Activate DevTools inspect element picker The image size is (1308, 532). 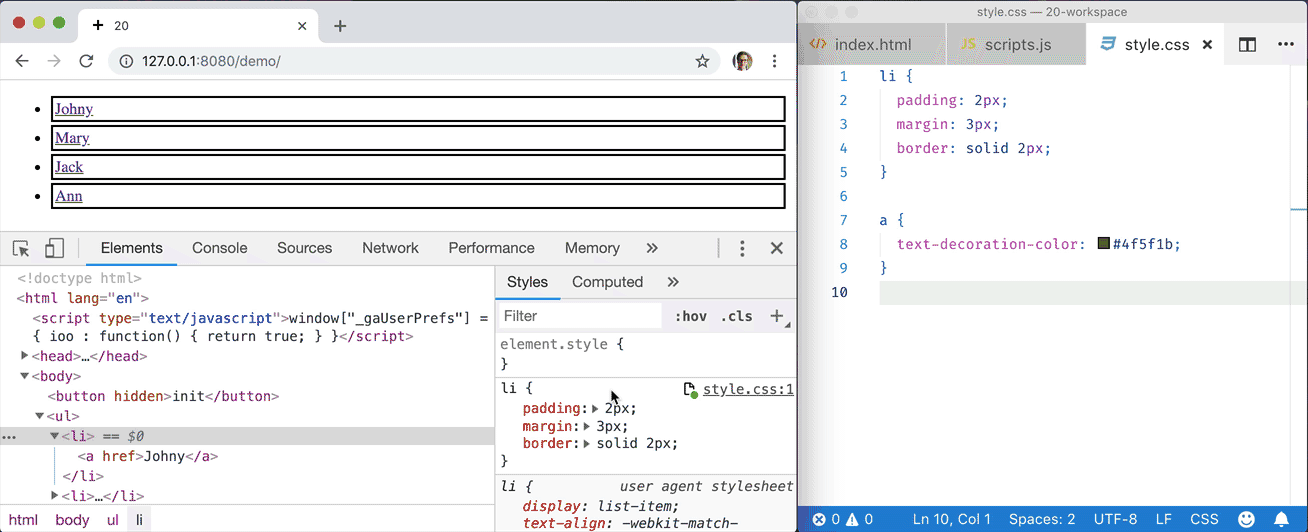point(21,248)
